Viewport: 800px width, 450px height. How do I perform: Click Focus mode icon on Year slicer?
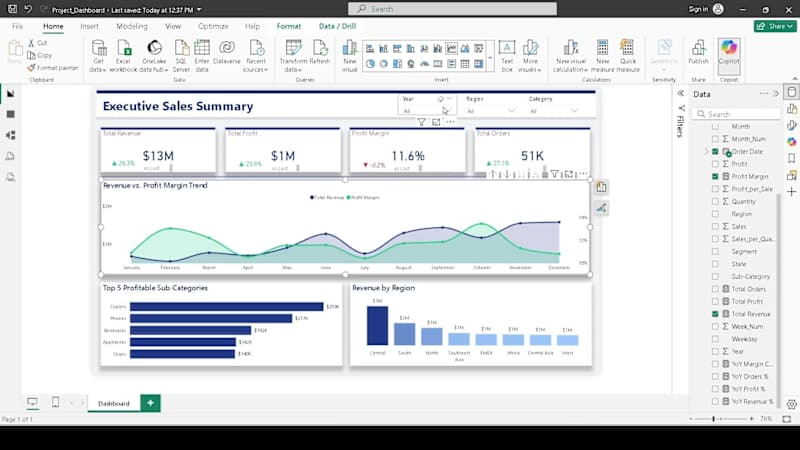click(x=436, y=122)
